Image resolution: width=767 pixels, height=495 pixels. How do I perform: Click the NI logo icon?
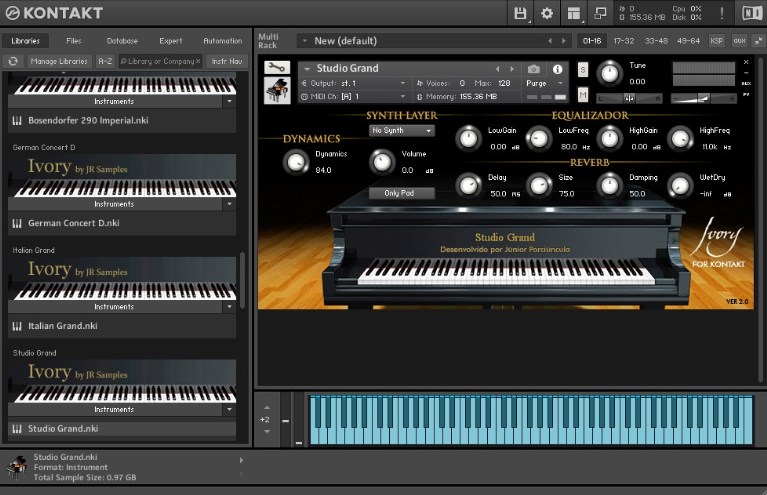pos(751,13)
